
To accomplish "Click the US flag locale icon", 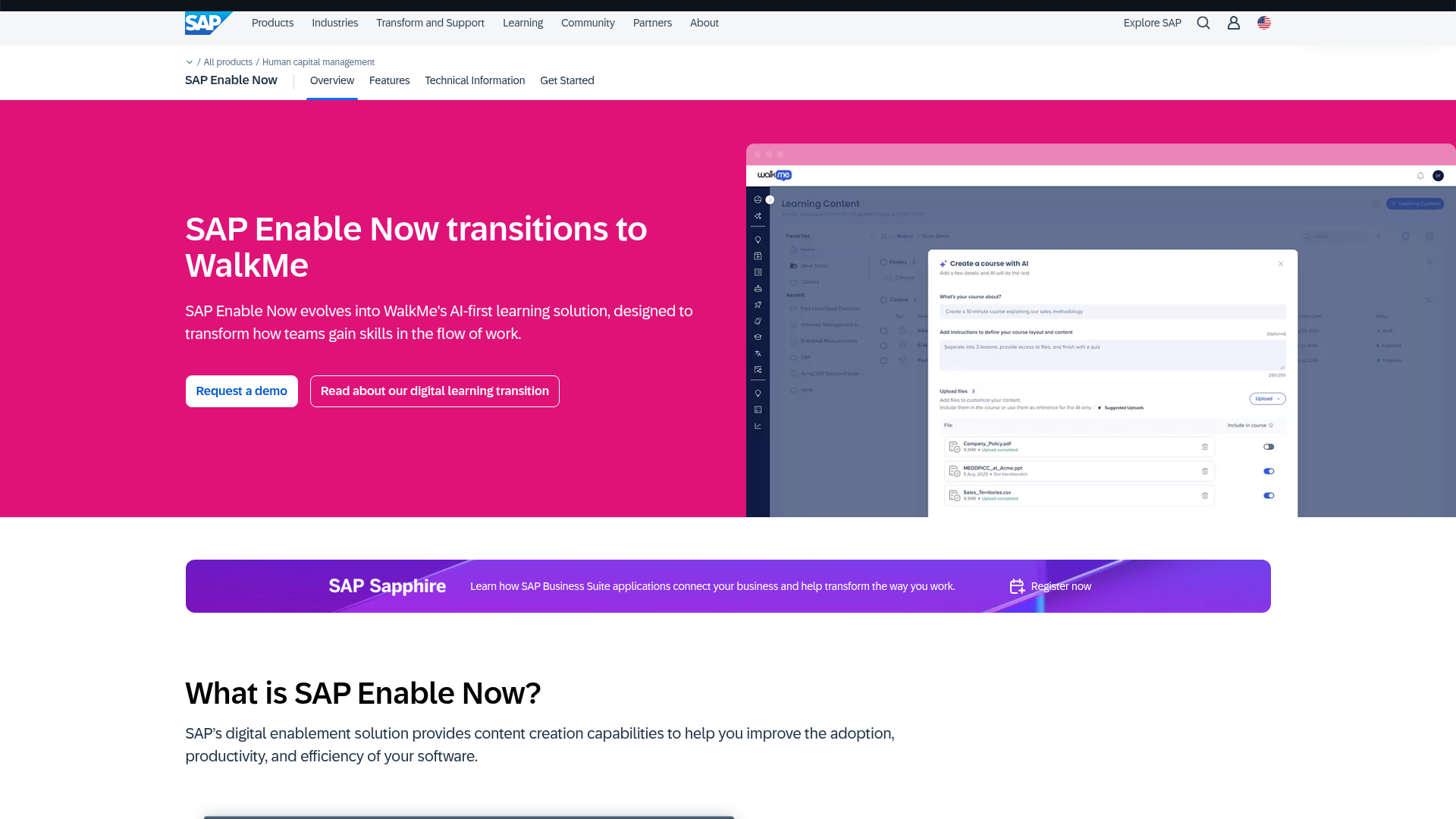I will pos(1264,23).
